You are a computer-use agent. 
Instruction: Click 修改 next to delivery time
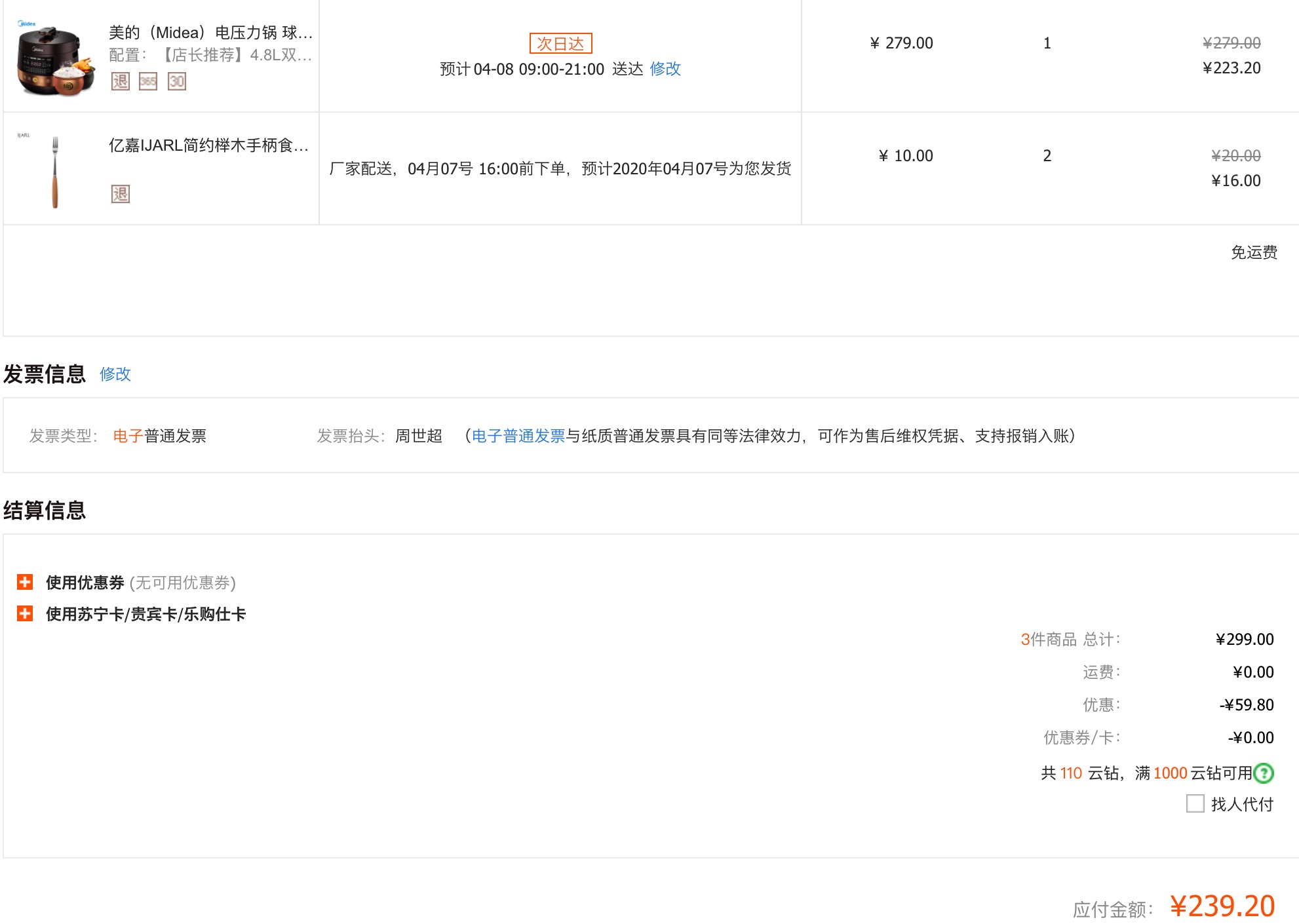pyautogui.click(x=665, y=69)
